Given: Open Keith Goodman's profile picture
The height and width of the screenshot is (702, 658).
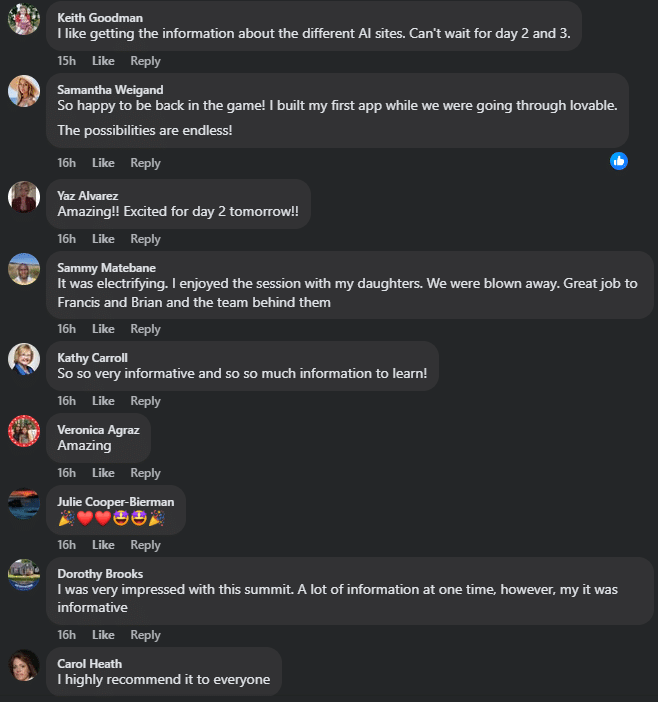Looking at the screenshot, I should [24, 20].
